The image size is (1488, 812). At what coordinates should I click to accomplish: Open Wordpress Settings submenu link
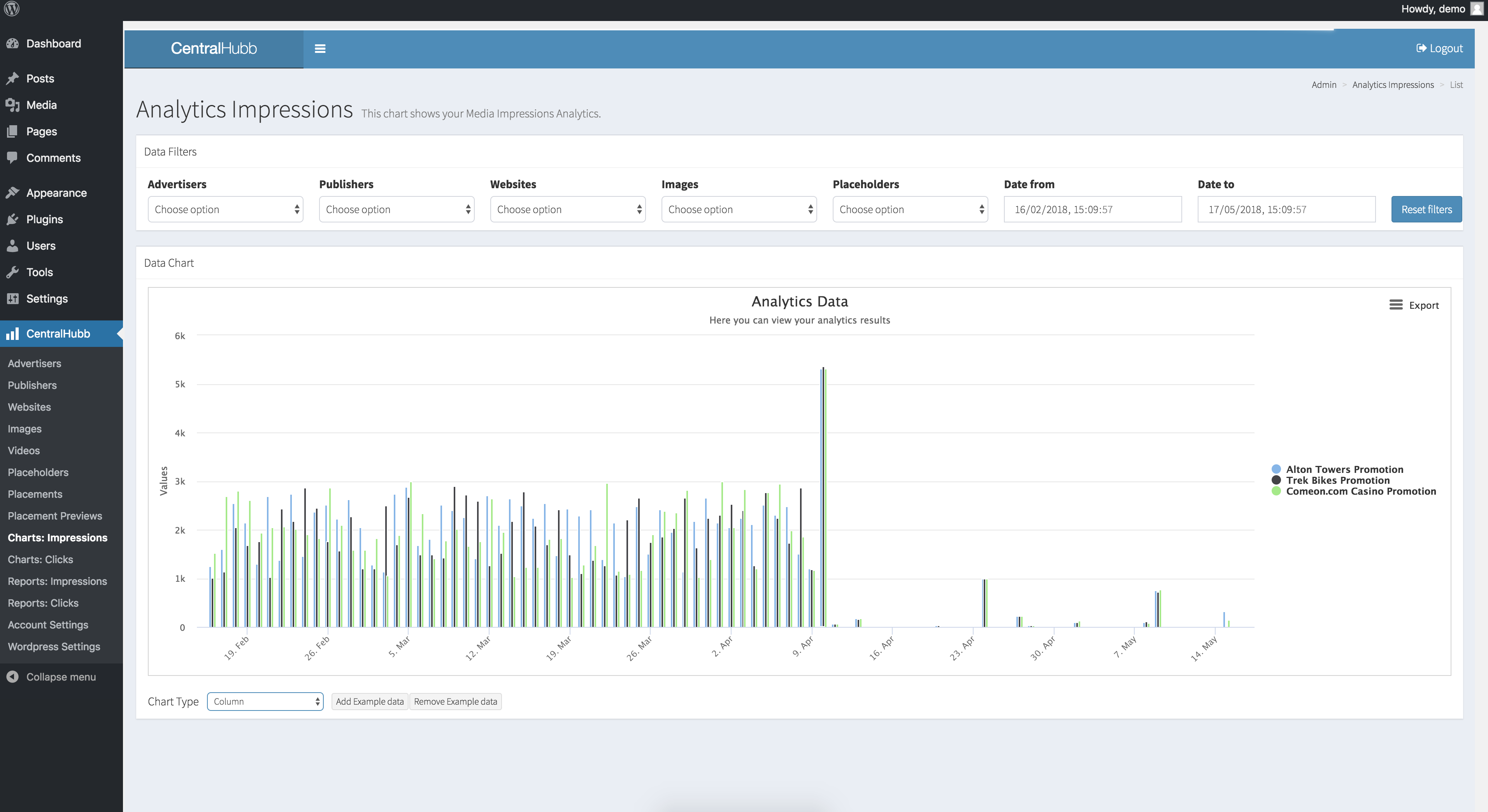click(x=54, y=647)
